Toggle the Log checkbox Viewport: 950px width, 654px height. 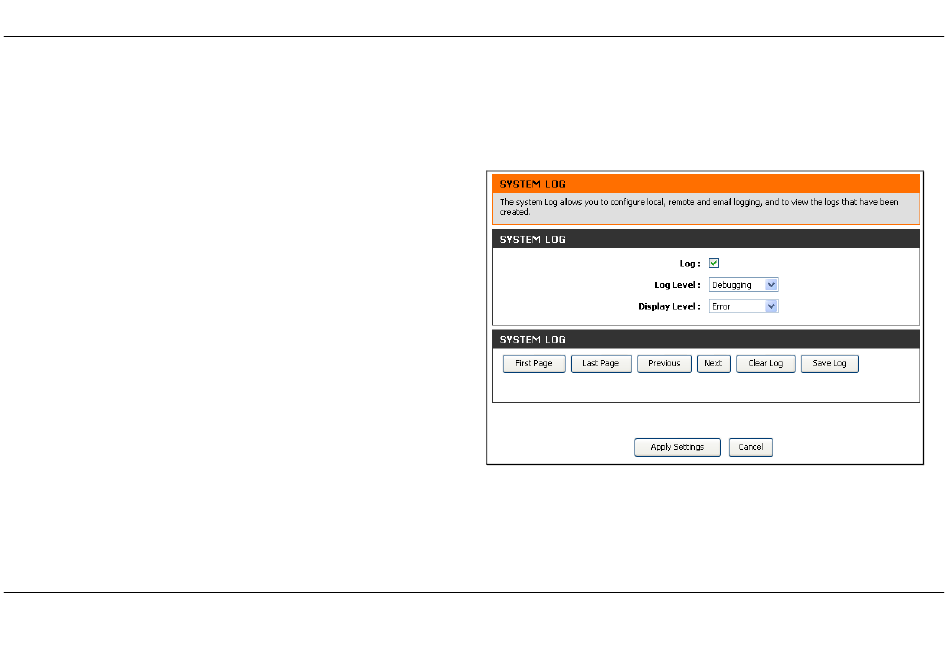pyautogui.click(x=714, y=264)
